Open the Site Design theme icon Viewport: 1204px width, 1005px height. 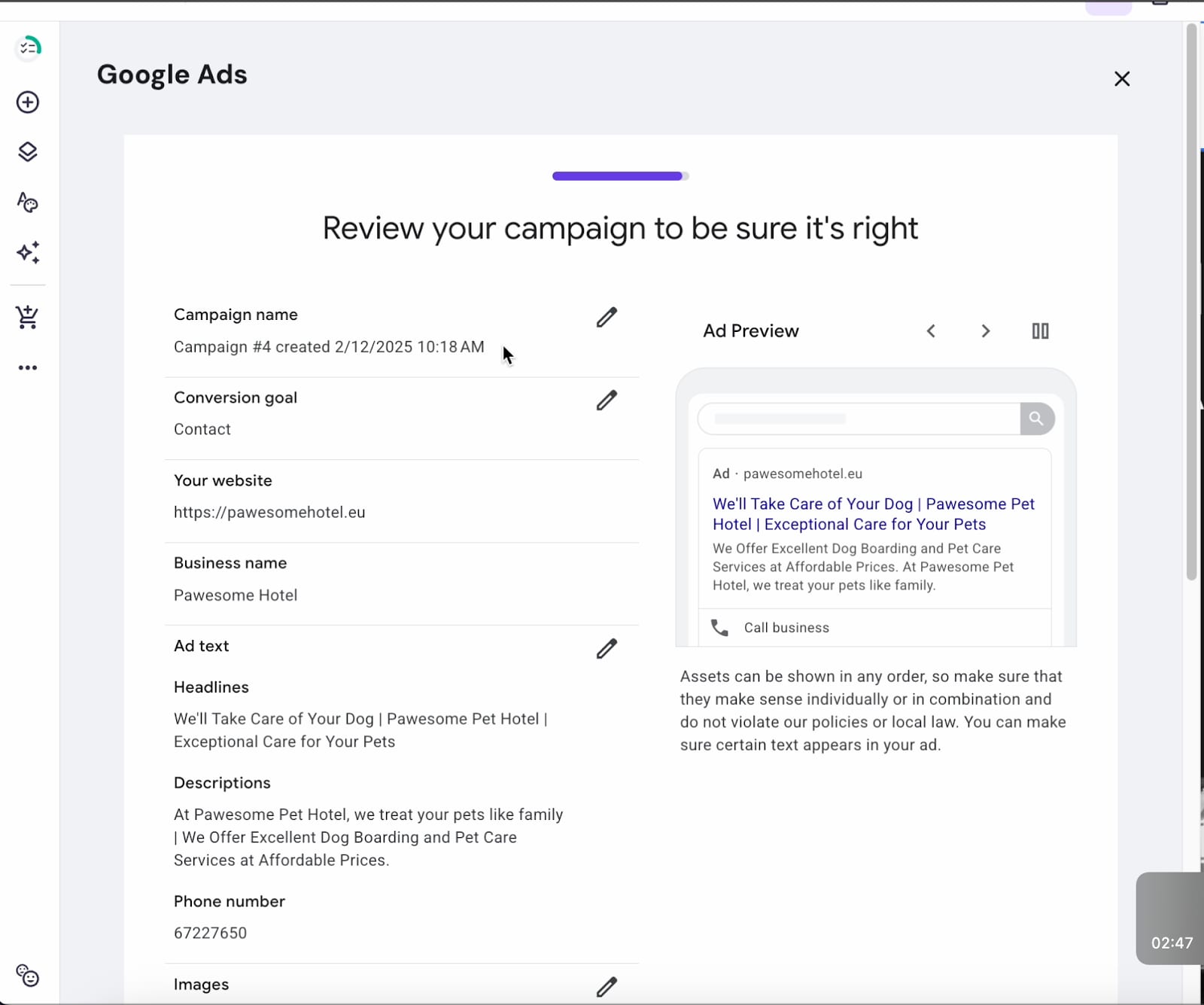coord(28,203)
